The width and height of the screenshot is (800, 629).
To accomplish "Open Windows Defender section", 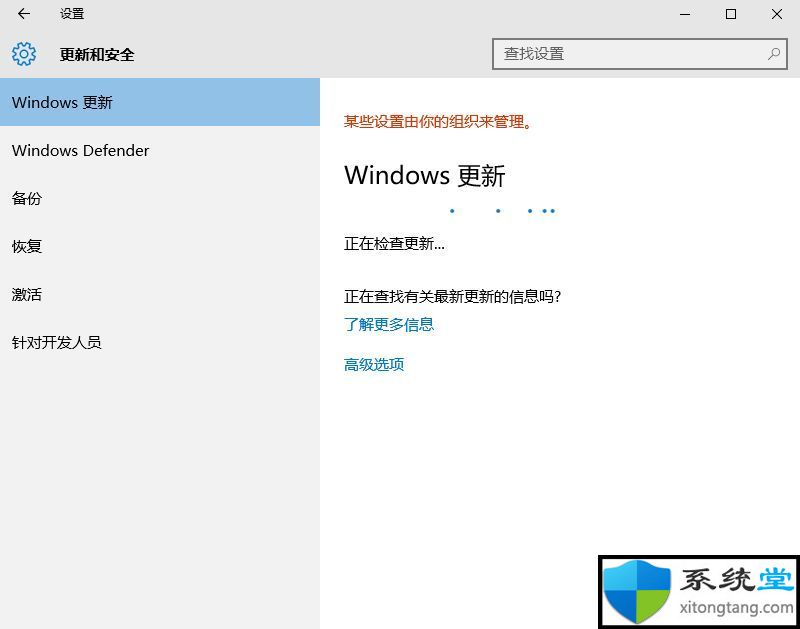I will click(x=160, y=150).
